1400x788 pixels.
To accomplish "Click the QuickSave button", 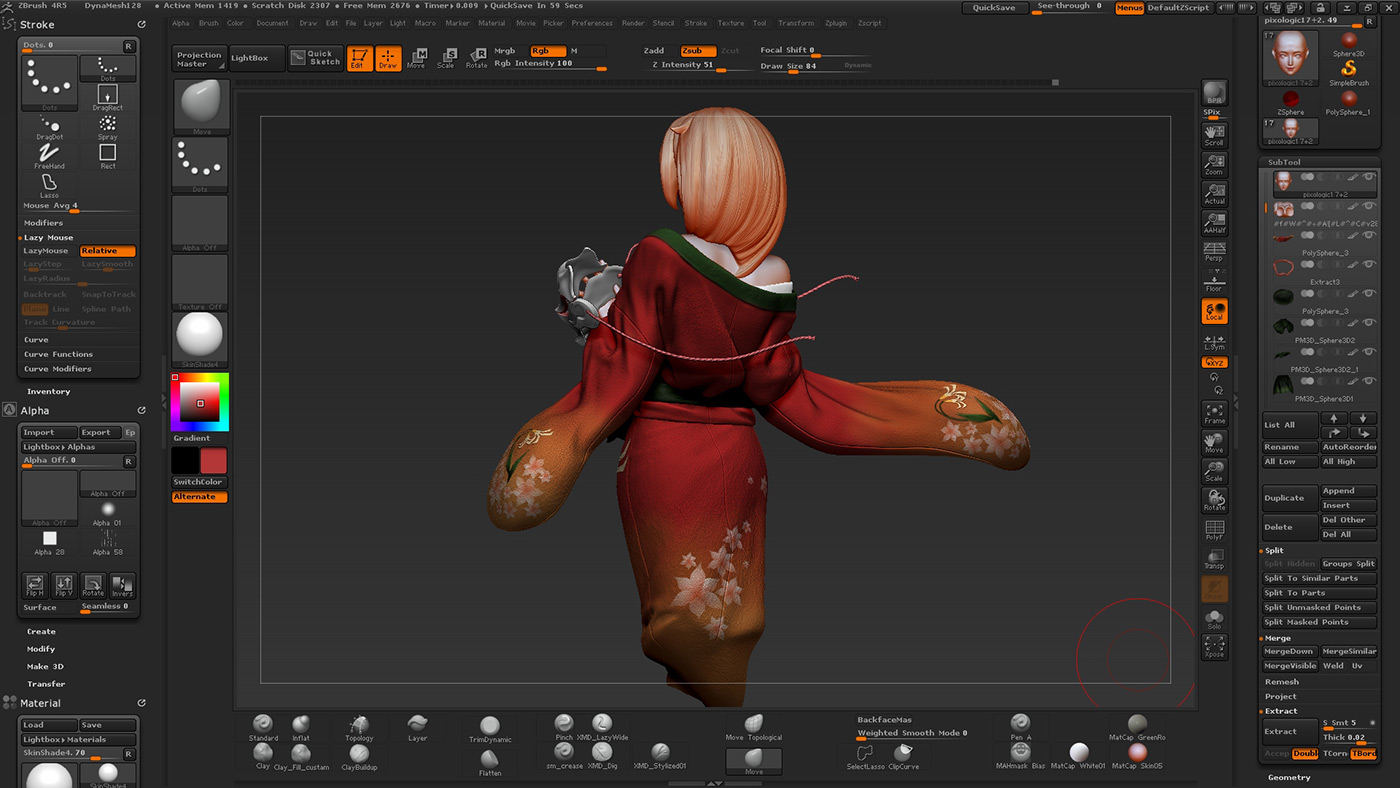I will (x=994, y=8).
